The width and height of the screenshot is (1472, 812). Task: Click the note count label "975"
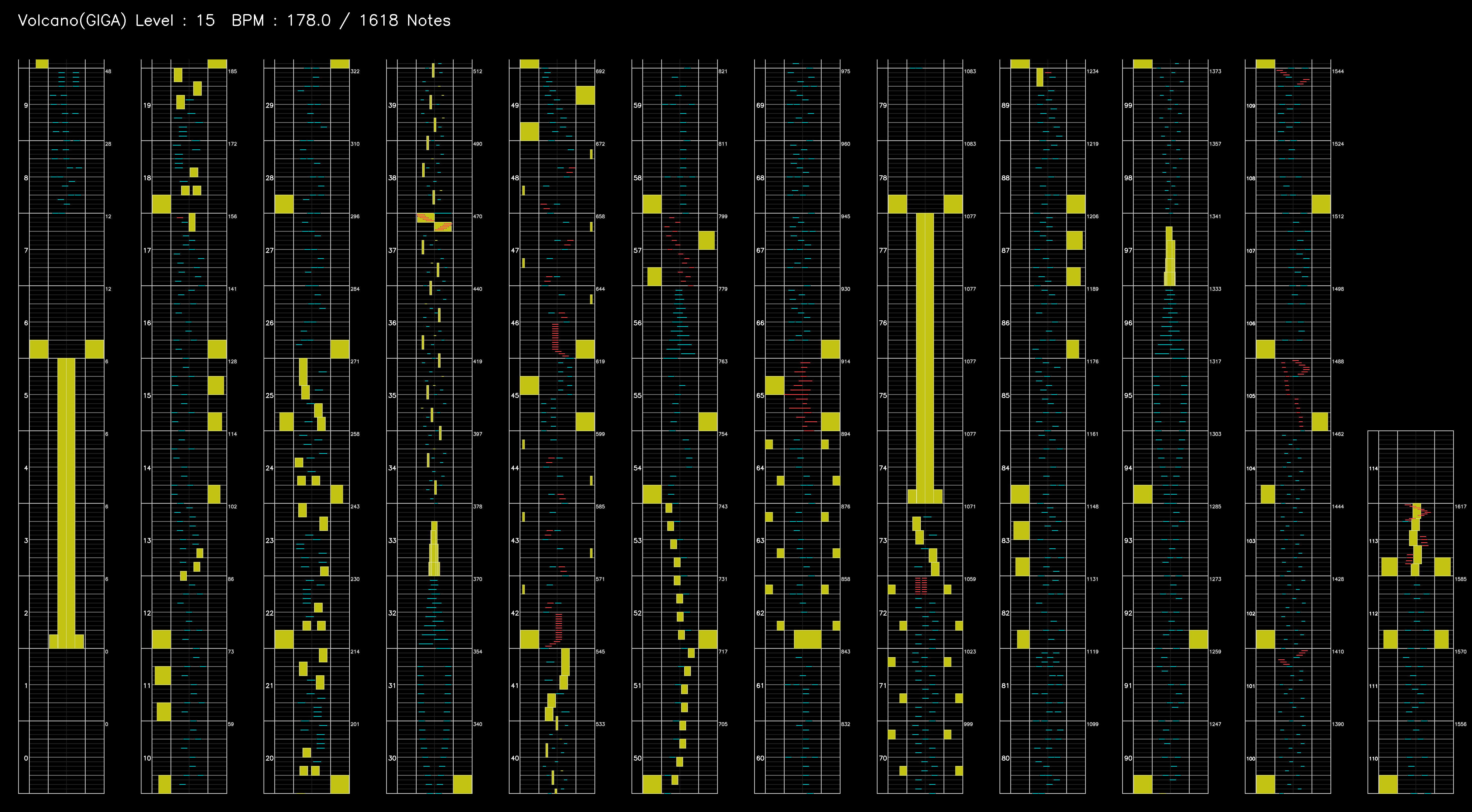click(846, 72)
